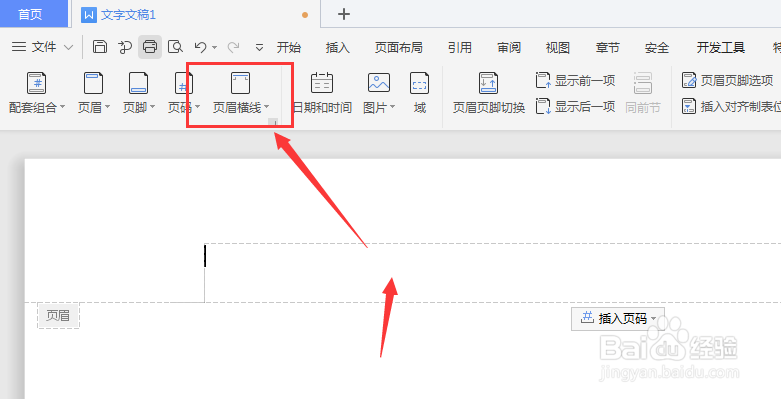This screenshot has width=781, height=399.
Task: Open the 安全 ribbon tab
Action: (x=656, y=47)
